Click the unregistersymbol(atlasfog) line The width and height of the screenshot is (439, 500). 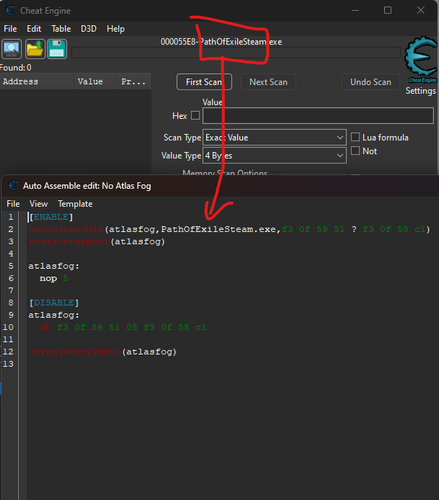[102, 352]
